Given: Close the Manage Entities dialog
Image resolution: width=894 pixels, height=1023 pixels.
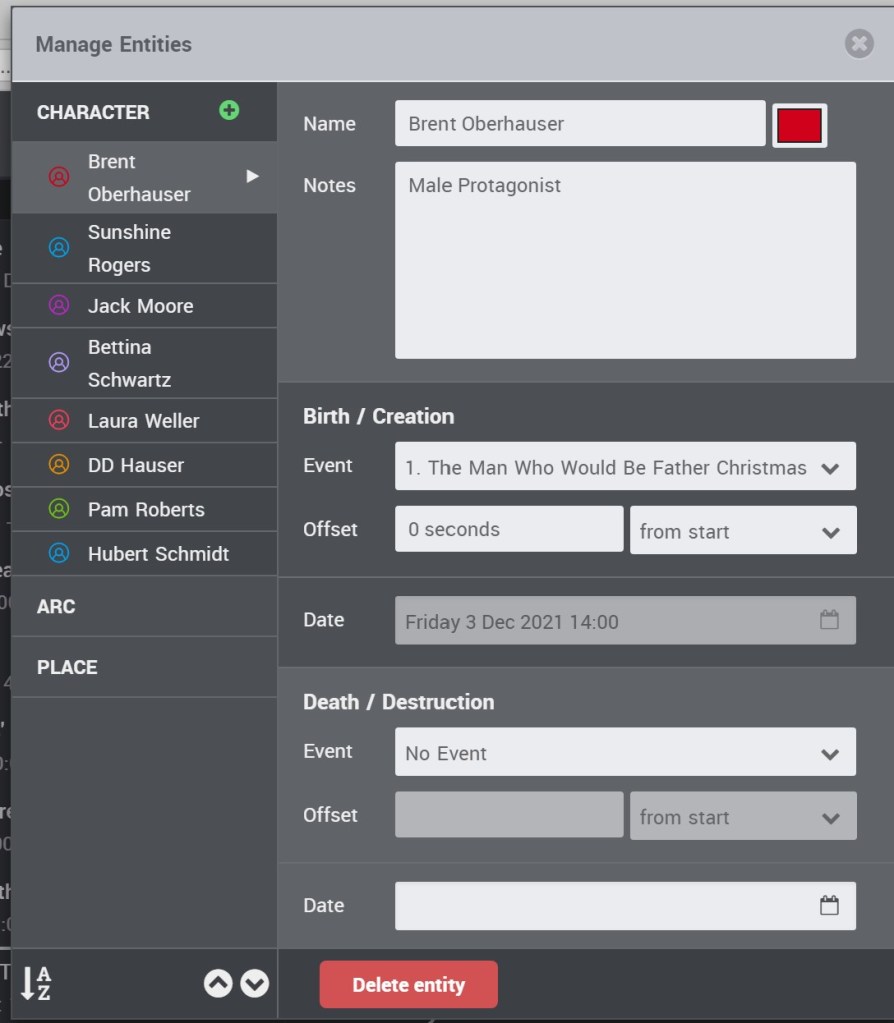Looking at the screenshot, I should 859,44.
